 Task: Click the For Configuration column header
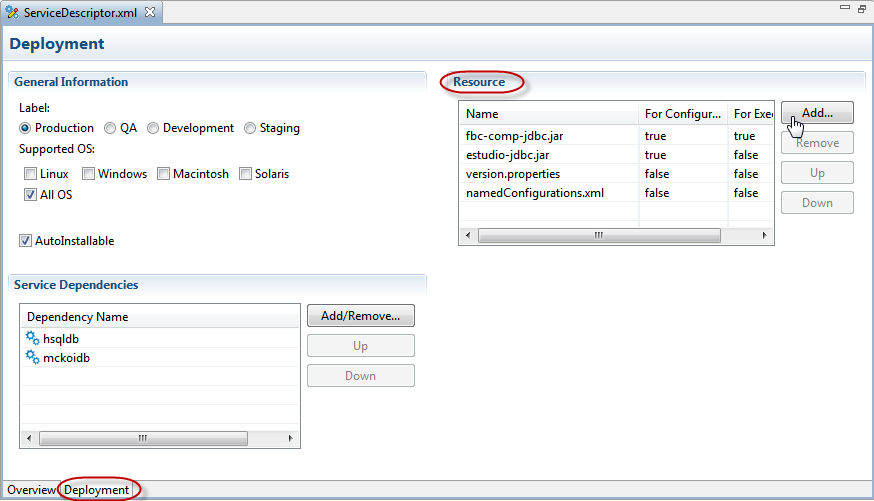click(x=682, y=114)
